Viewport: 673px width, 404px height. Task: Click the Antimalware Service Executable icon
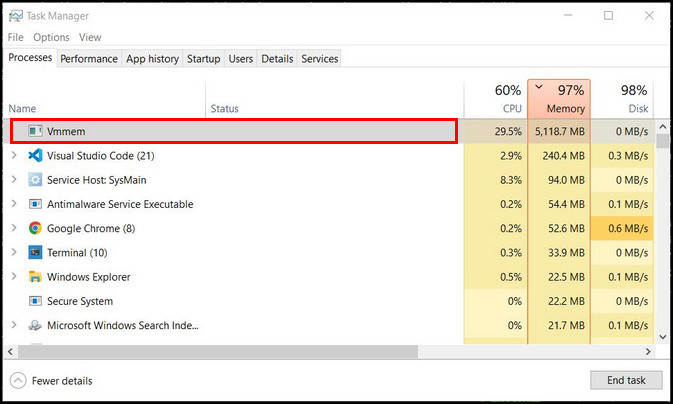[35, 204]
